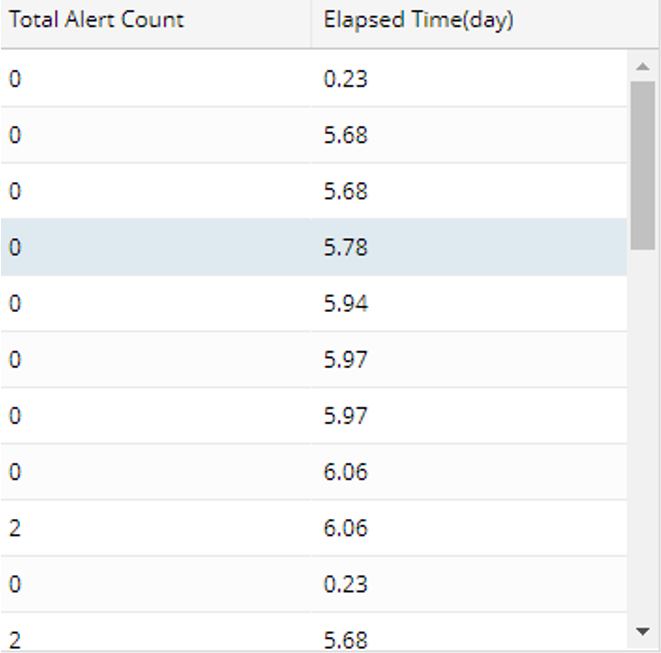The height and width of the screenshot is (653, 661).
Task: Click the Elapsed Time(day) column header
Action: coord(418,20)
